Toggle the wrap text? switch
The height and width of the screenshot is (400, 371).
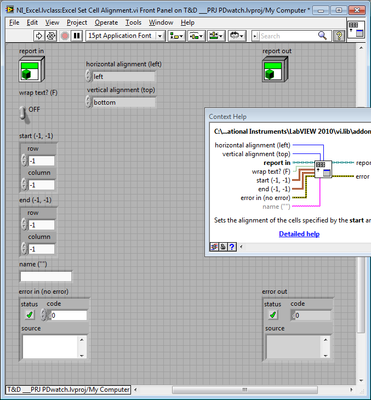tap(23, 113)
